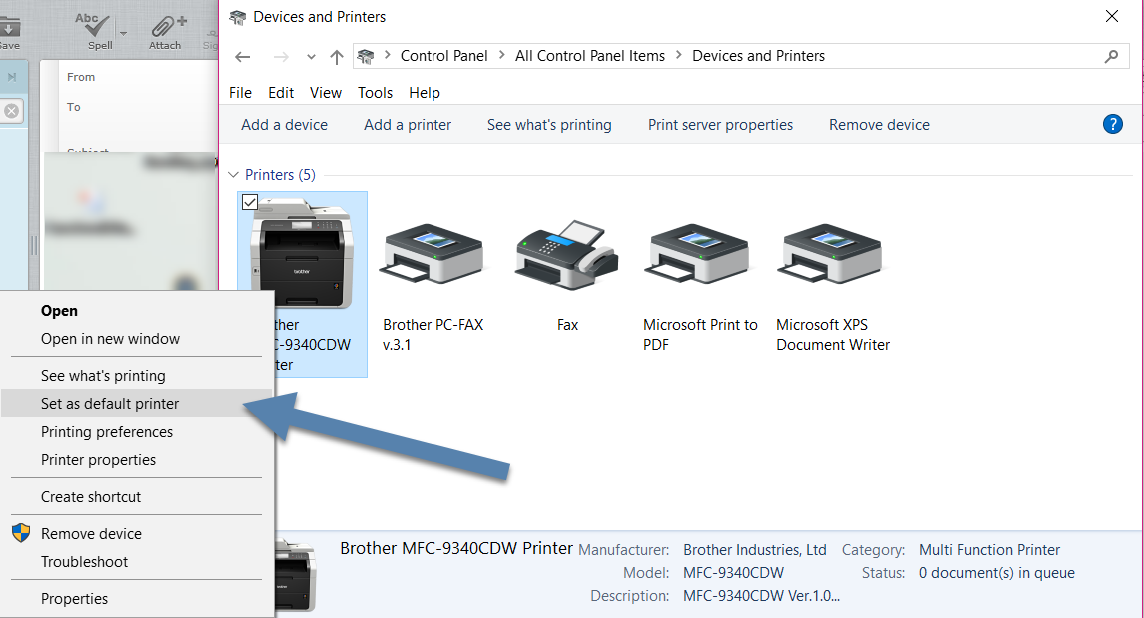Go forward with the right arrow button
Viewport: 1144px width, 618px height.
(281, 57)
